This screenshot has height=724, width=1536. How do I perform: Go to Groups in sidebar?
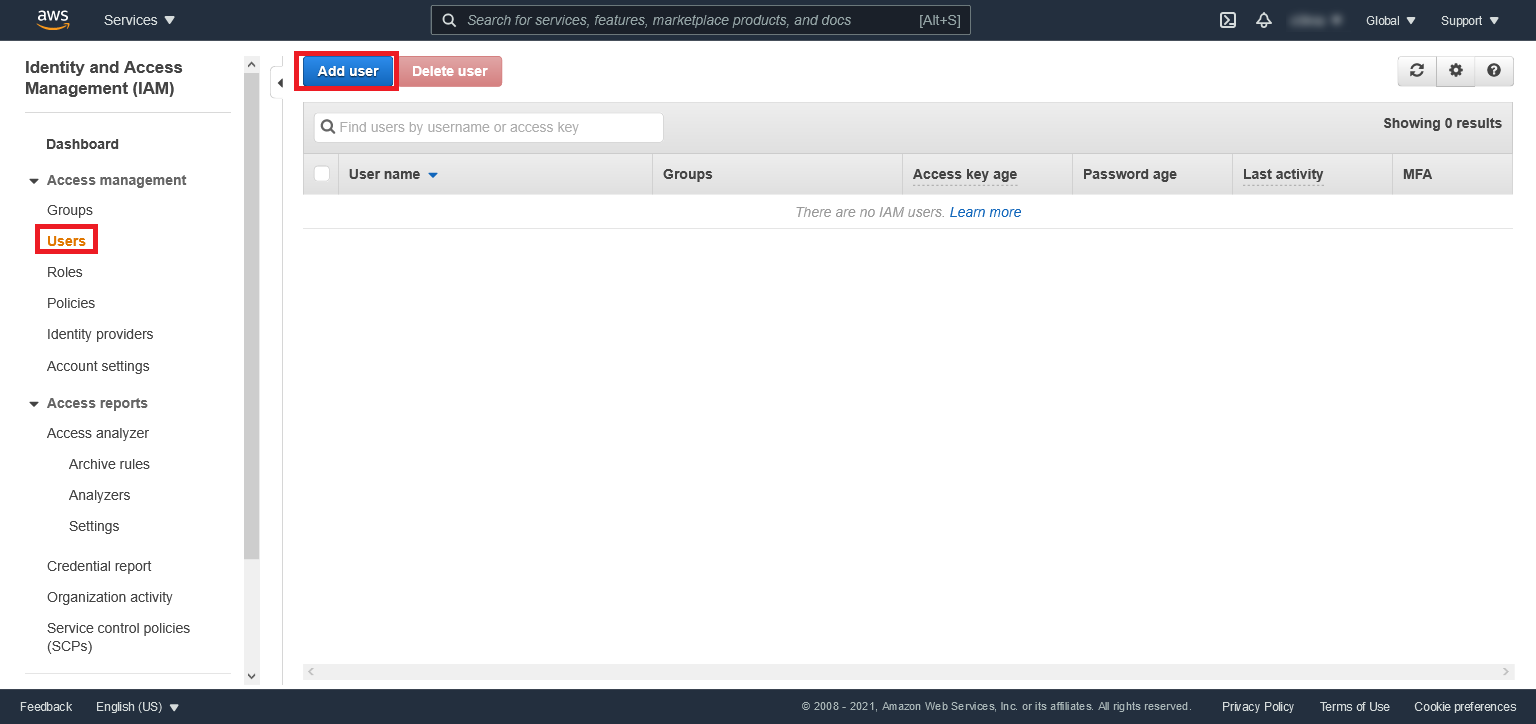pyautogui.click(x=70, y=210)
